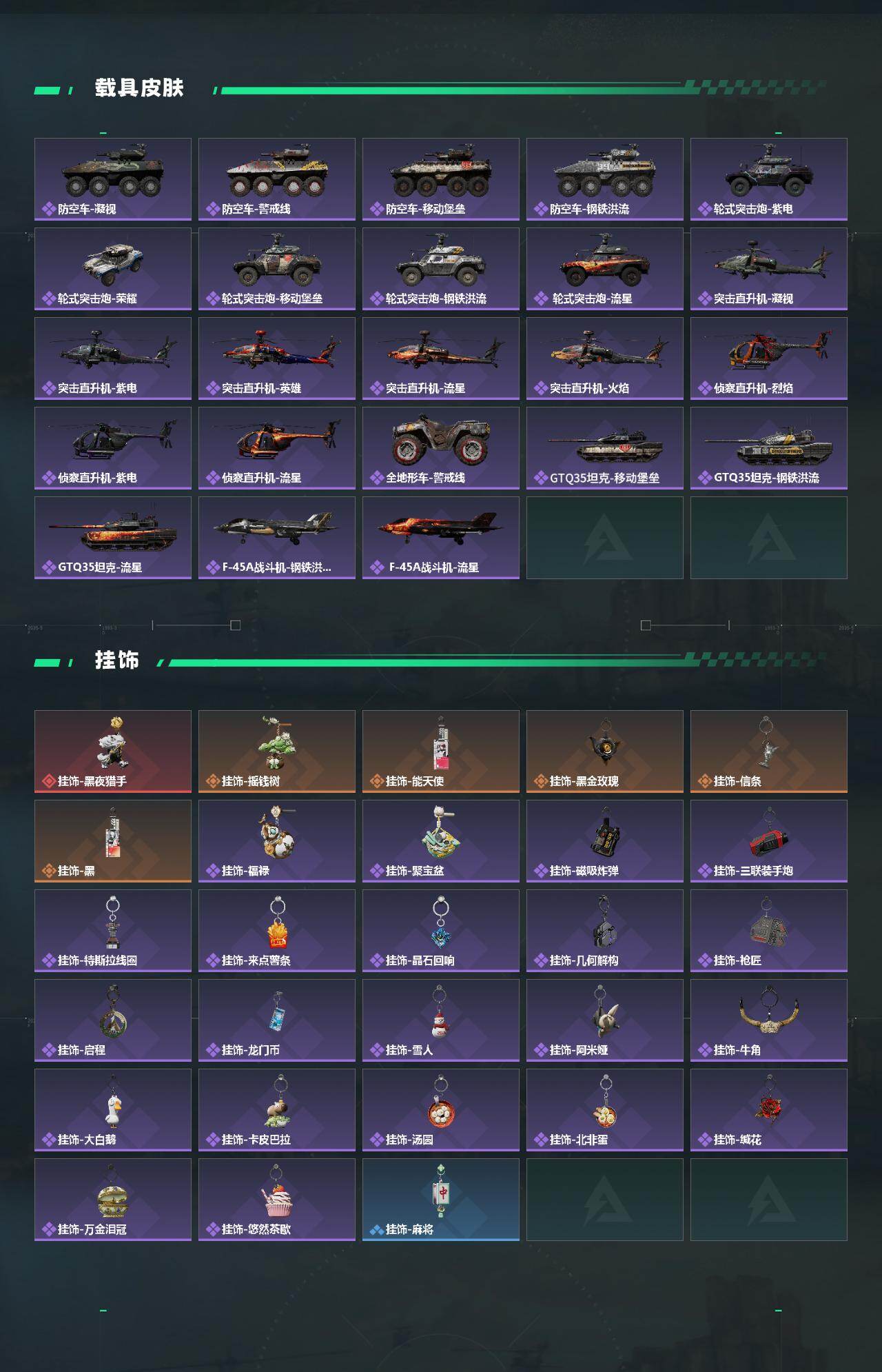Select the 挂饰-牛角 horn charm
The width and height of the screenshot is (882, 1372).
(769, 1020)
